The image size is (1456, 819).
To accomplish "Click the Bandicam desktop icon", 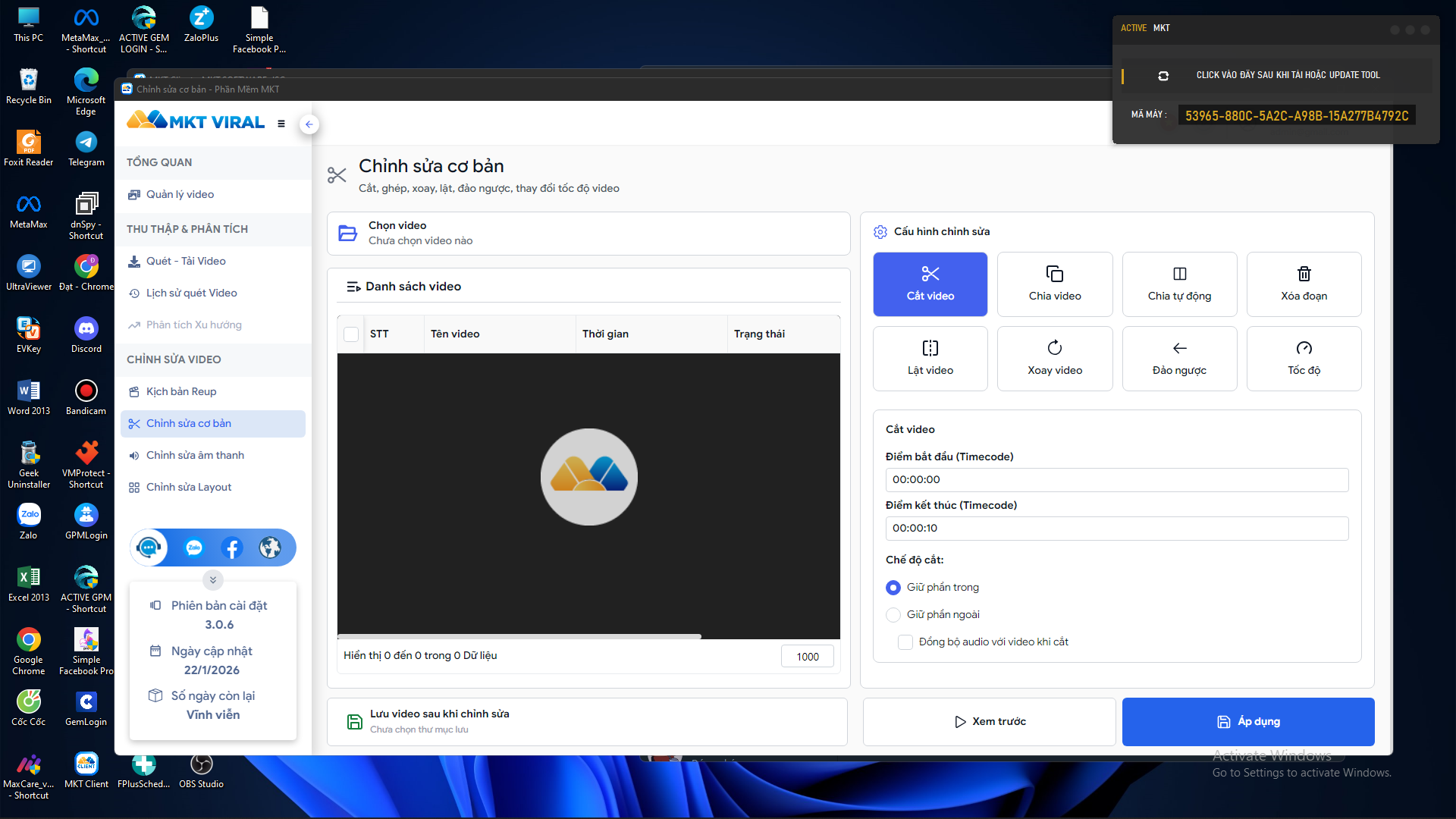I will click(x=86, y=398).
